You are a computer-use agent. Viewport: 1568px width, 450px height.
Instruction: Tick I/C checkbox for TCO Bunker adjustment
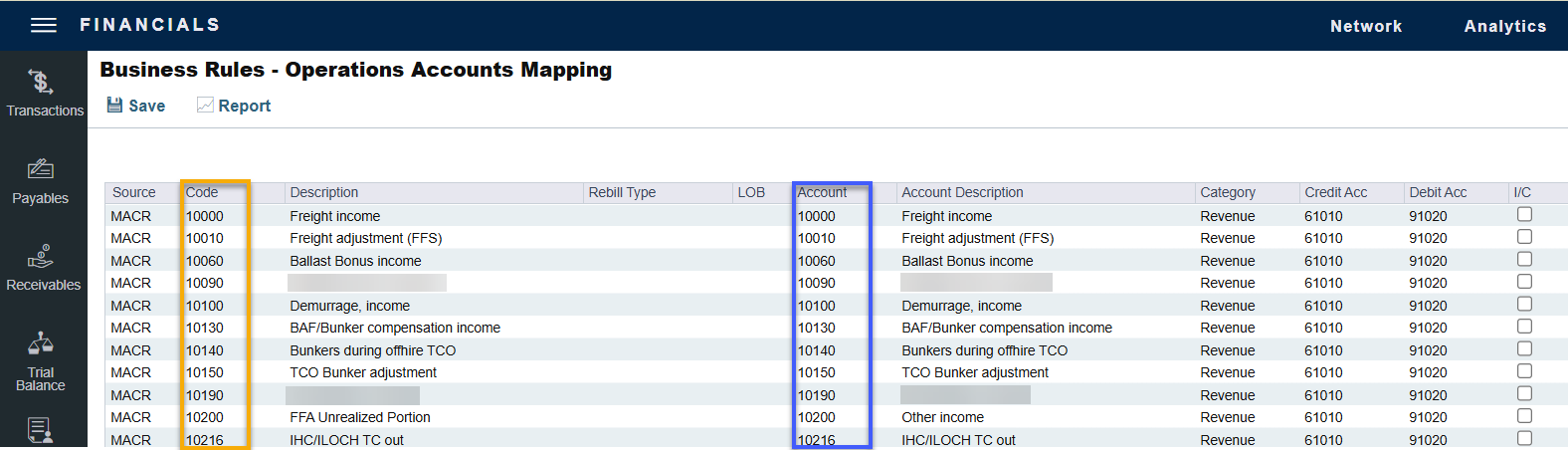pos(1524,371)
